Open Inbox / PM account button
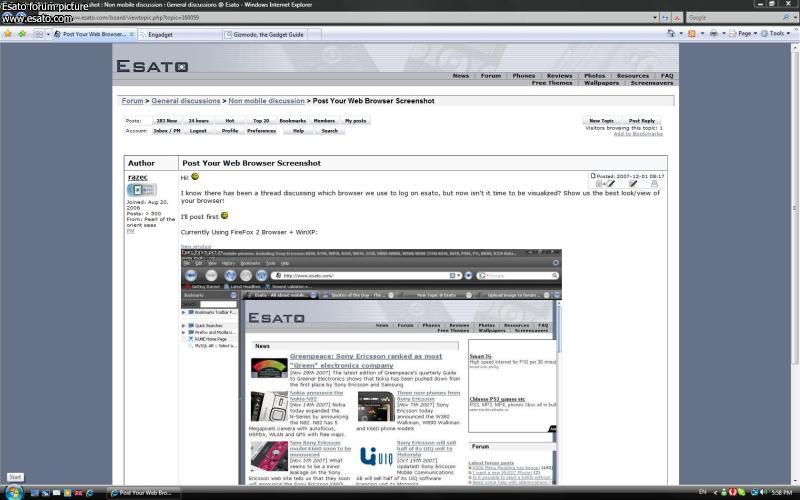 tap(167, 131)
